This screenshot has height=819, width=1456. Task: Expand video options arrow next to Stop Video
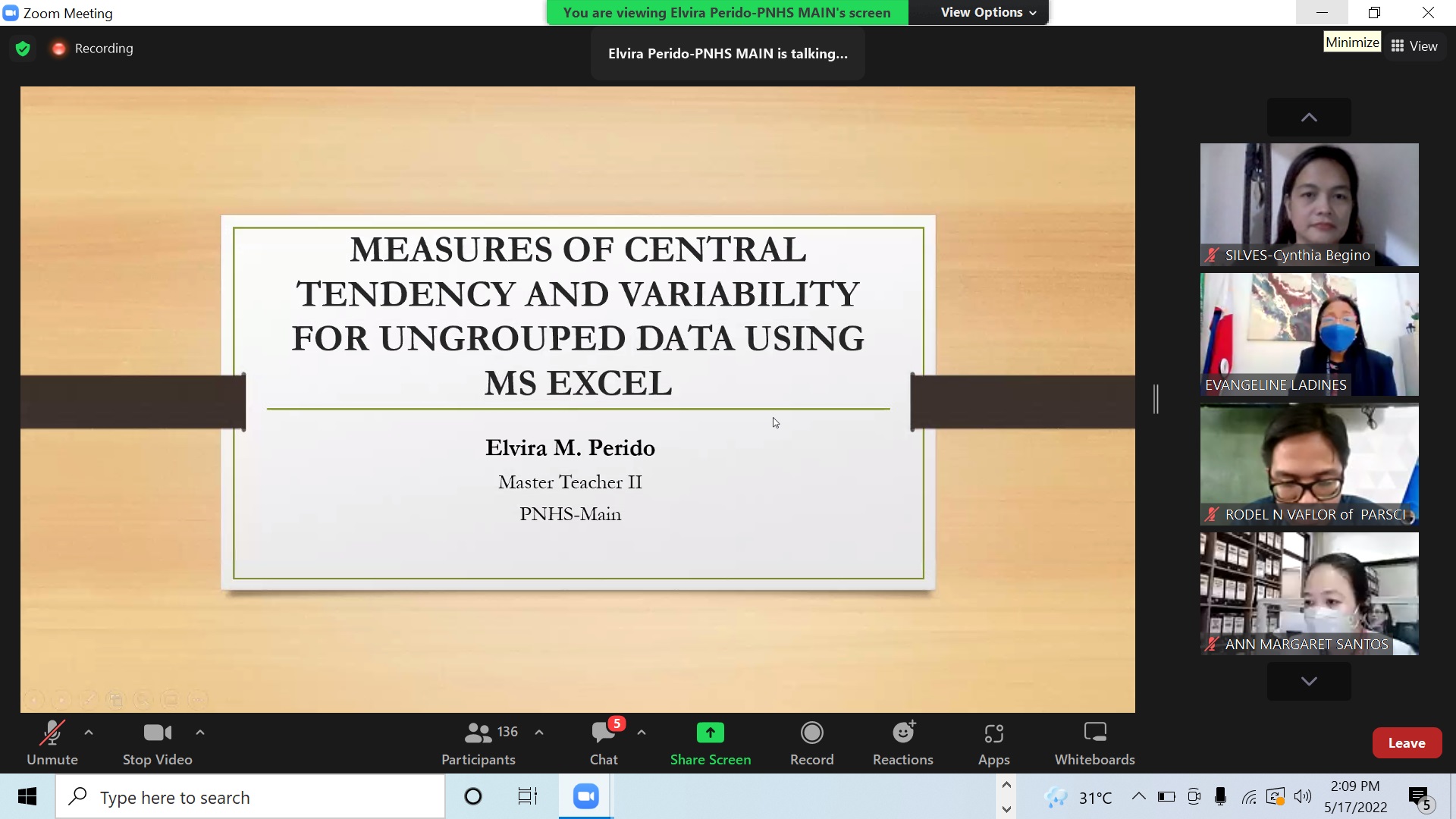(200, 733)
